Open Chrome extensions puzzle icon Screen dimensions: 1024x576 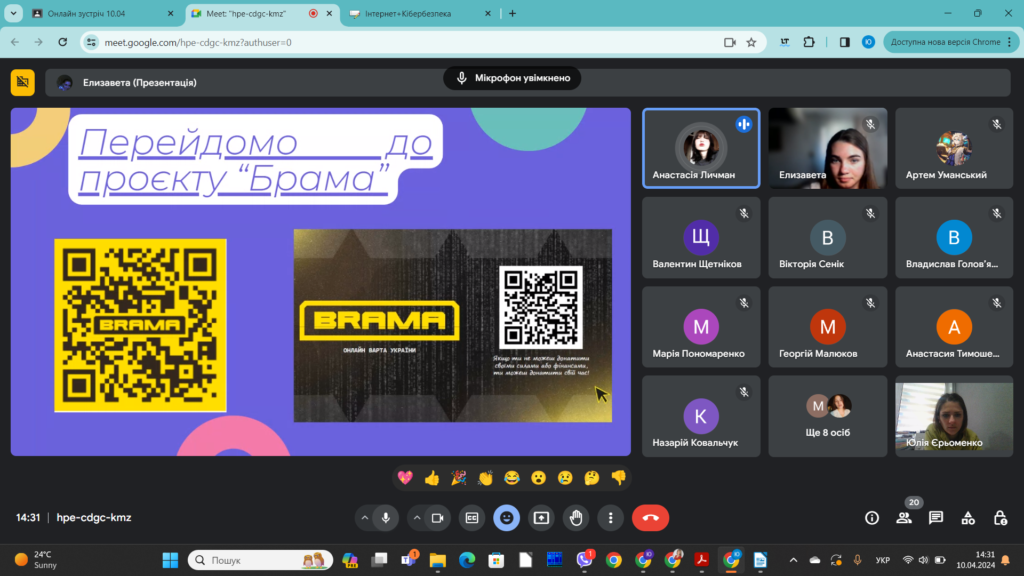[809, 42]
